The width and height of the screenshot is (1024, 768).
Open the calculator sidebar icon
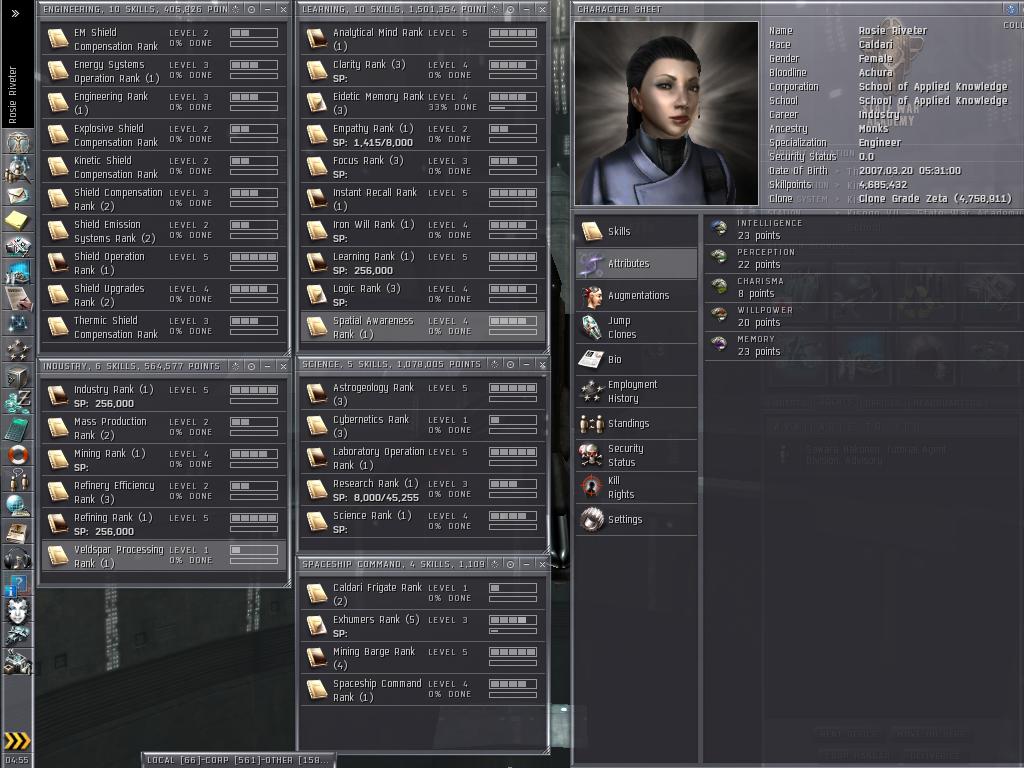click(18, 428)
